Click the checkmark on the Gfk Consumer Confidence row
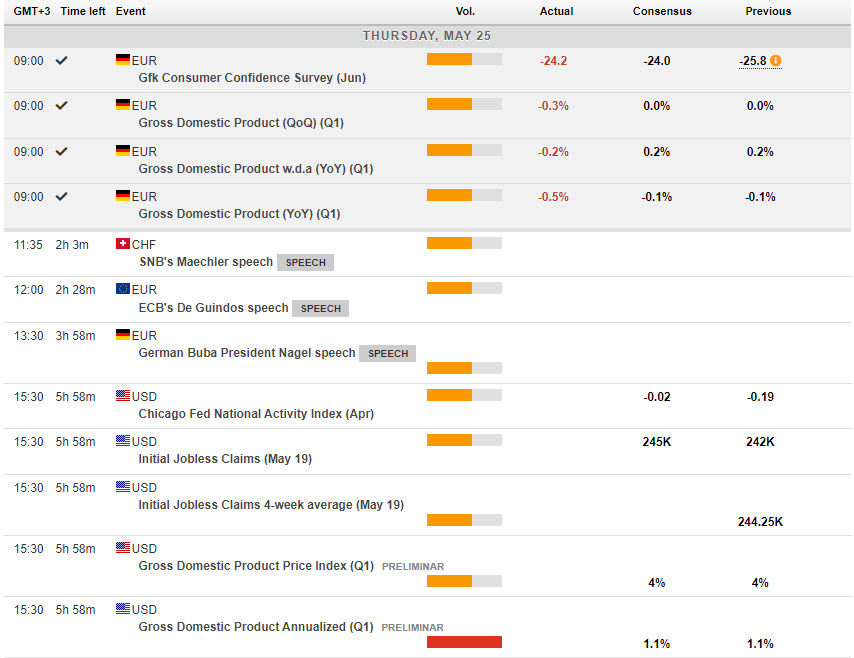This screenshot has width=854, height=658. click(62, 61)
